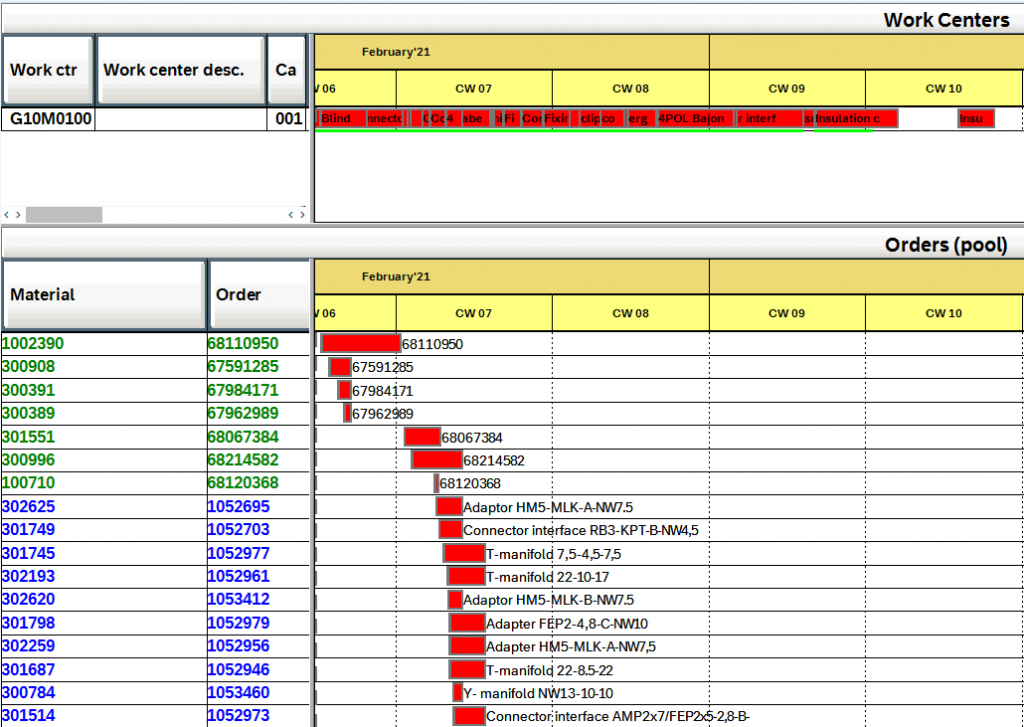
Task: Select red bar beside T-manifold 7,5-4,5-7,5
Action: pyautogui.click(x=465, y=553)
